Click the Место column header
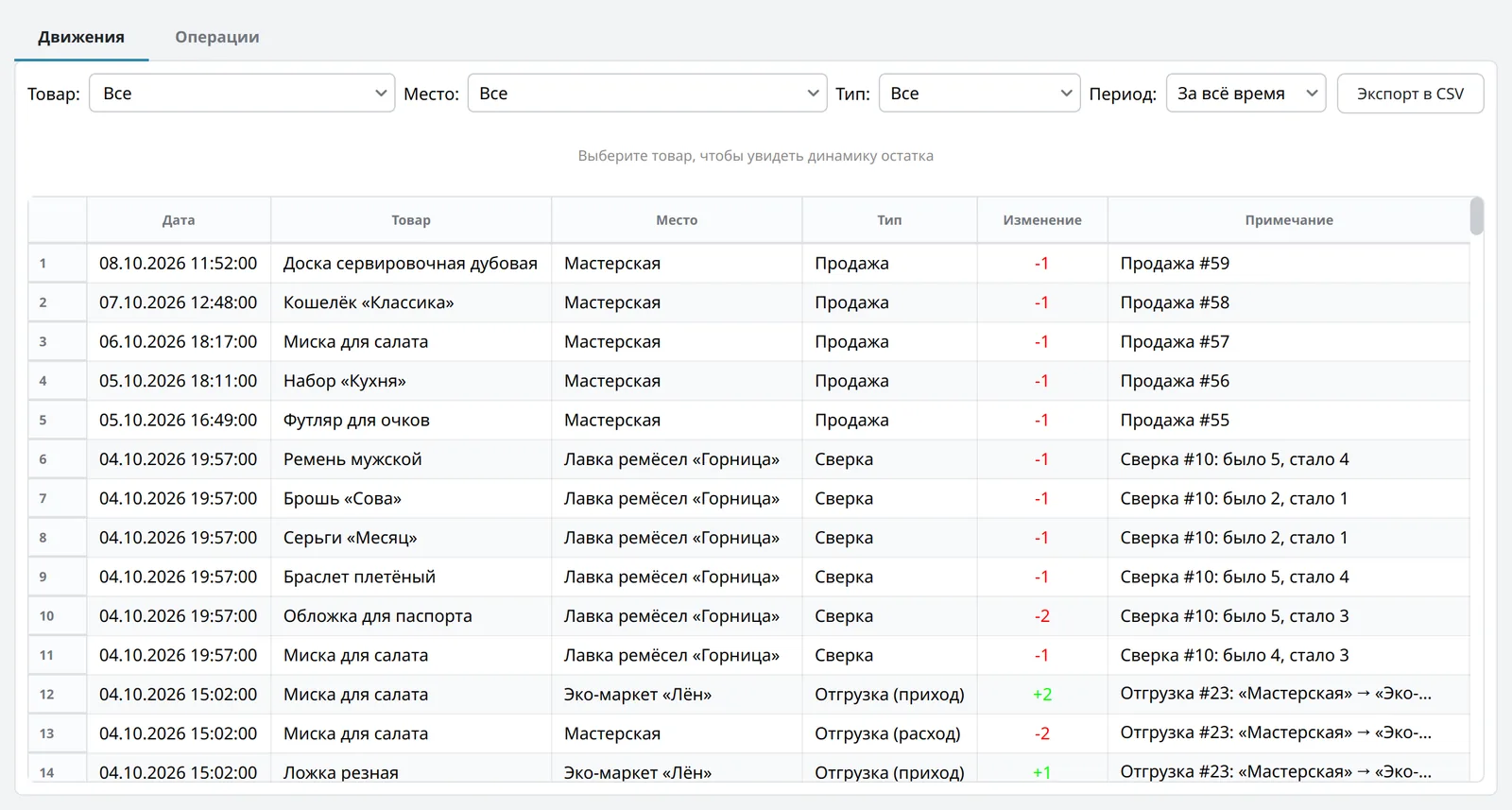 tap(677, 220)
